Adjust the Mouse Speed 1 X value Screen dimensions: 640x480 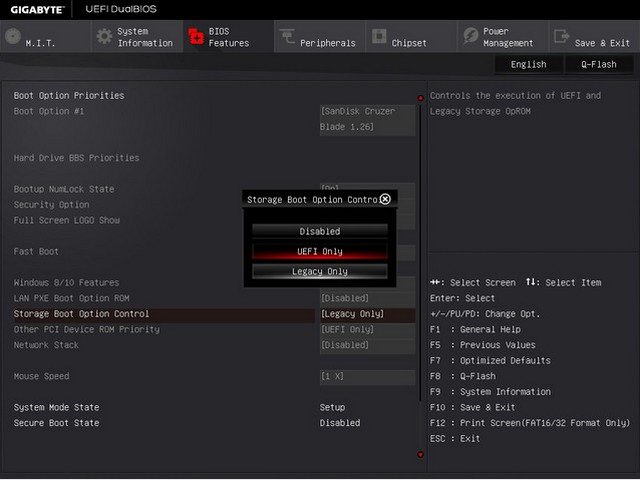click(x=366, y=377)
